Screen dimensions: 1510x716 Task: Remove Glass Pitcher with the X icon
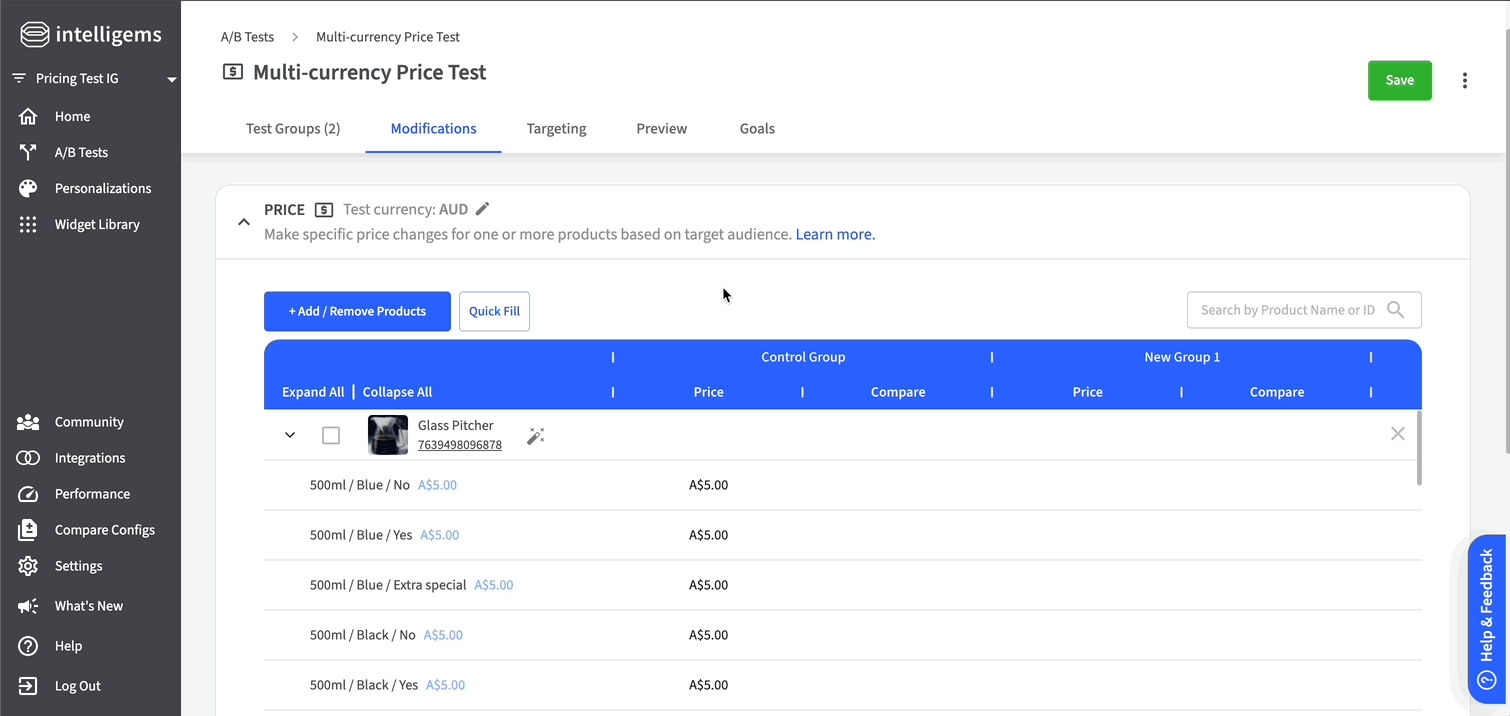(x=1397, y=434)
